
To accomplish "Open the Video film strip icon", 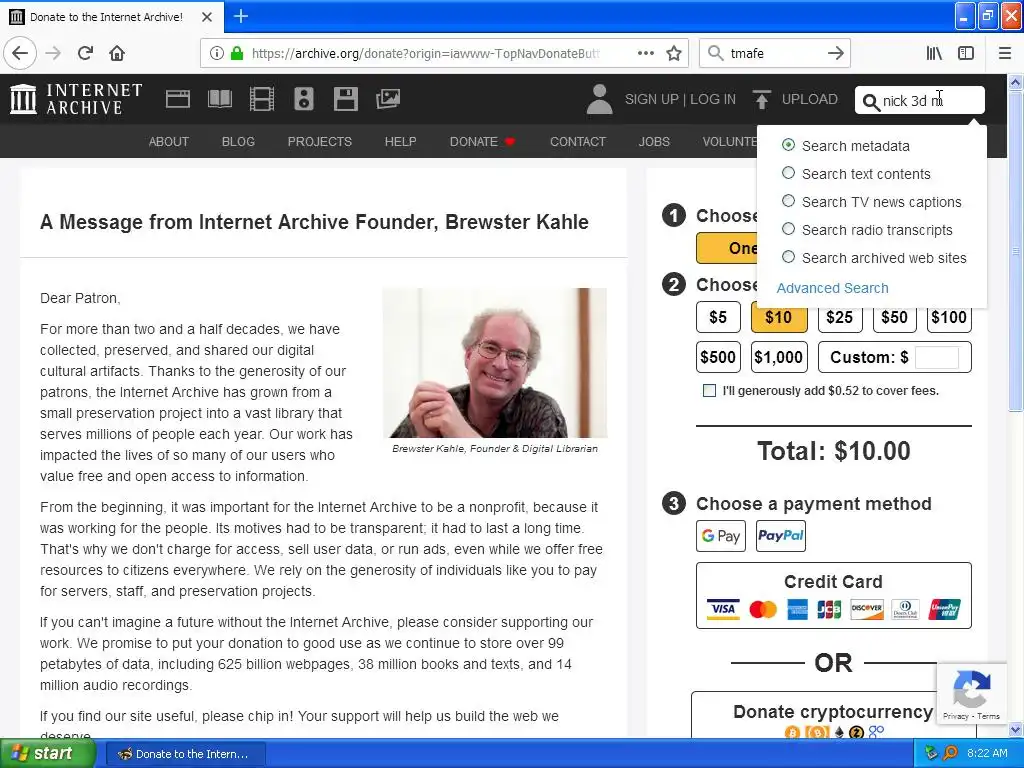I will 262,99.
